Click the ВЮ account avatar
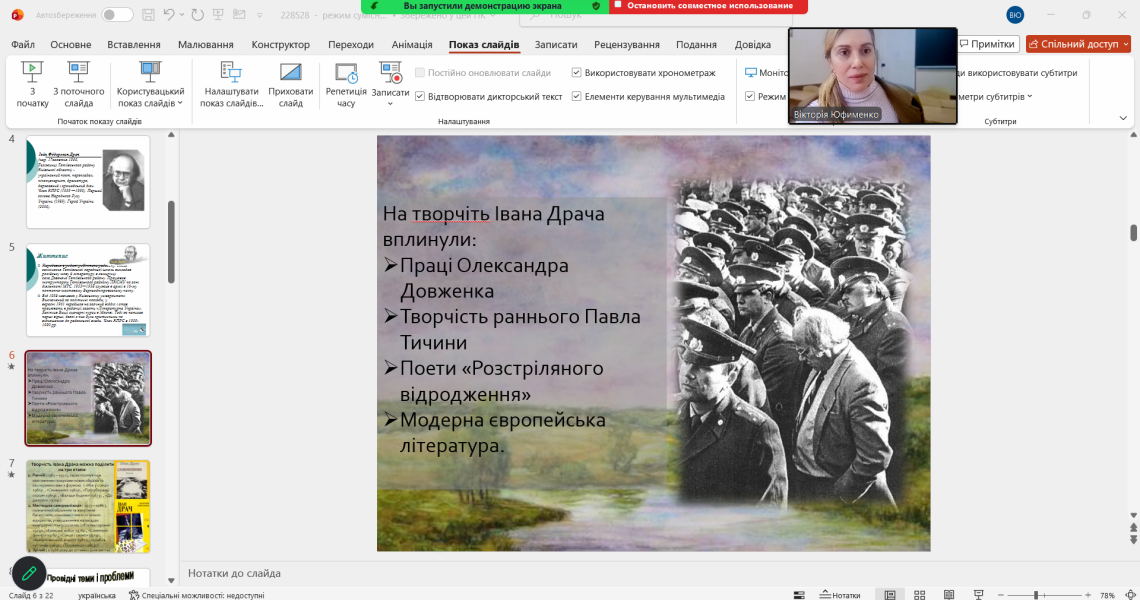The height and width of the screenshot is (600, 1140). coord(1016,15)
